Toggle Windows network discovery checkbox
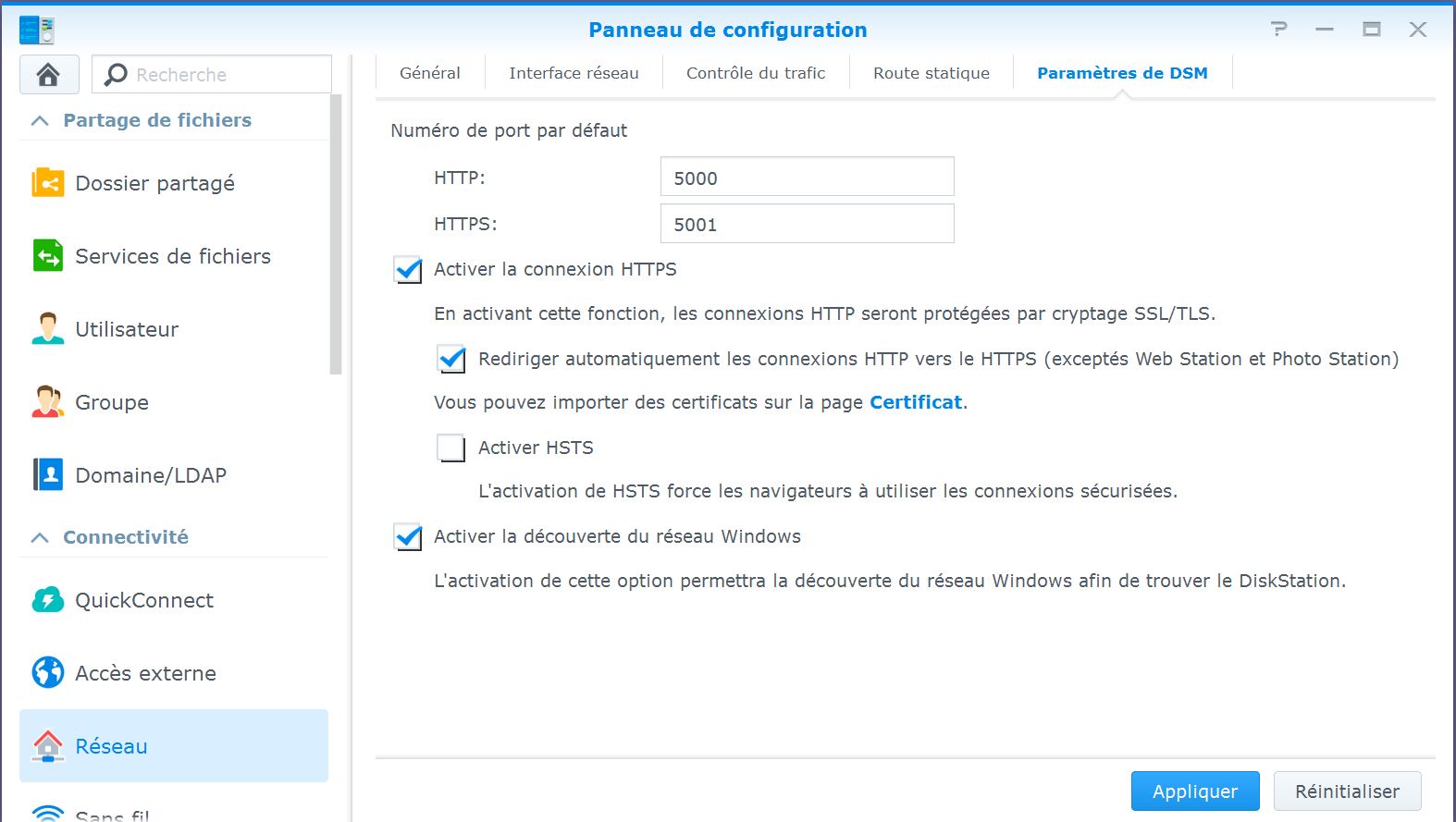This screenshot has height=822, width=1456. [408, 537]
